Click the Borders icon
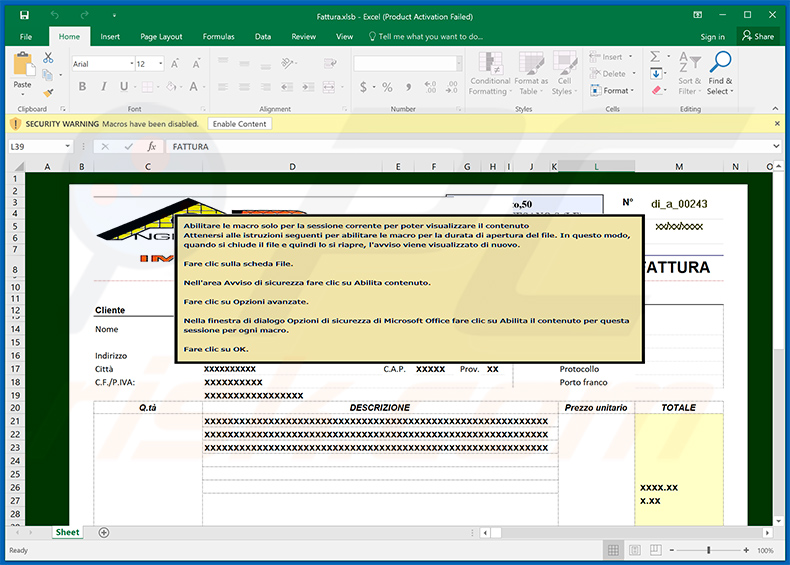The width and height of the screenshot is (790, 565). point(147,87)
